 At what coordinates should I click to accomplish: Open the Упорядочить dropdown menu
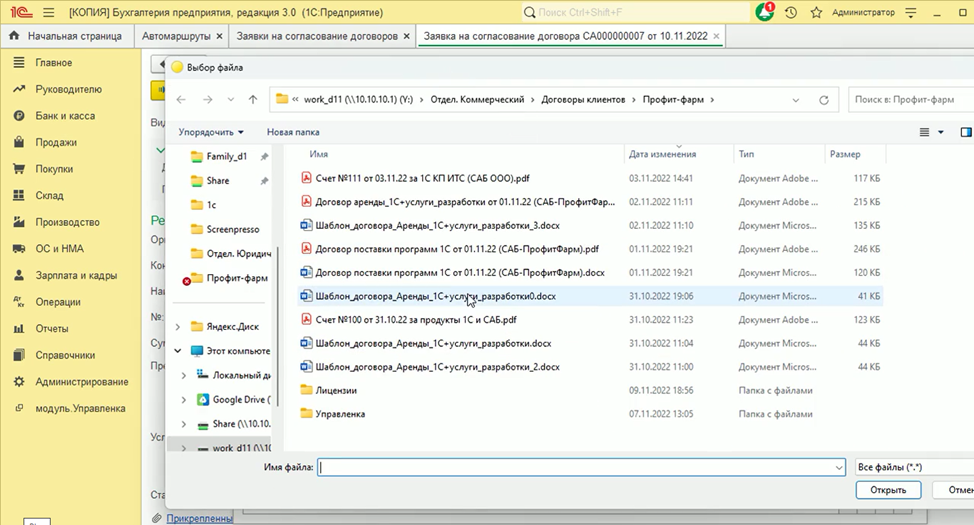(x=211, y=132)
